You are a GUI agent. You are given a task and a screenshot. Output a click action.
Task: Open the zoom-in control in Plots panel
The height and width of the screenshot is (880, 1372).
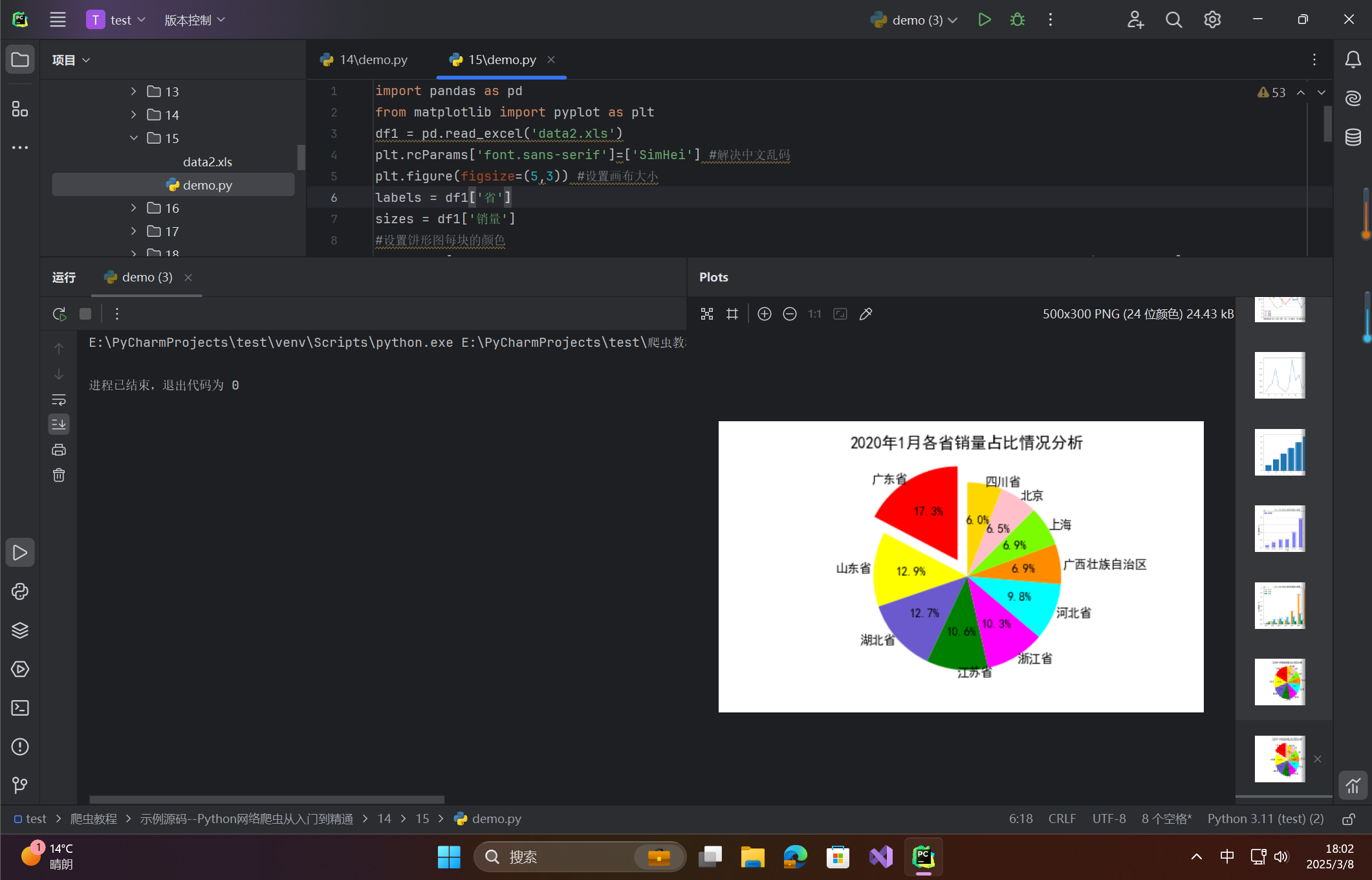tap(764, 314)
